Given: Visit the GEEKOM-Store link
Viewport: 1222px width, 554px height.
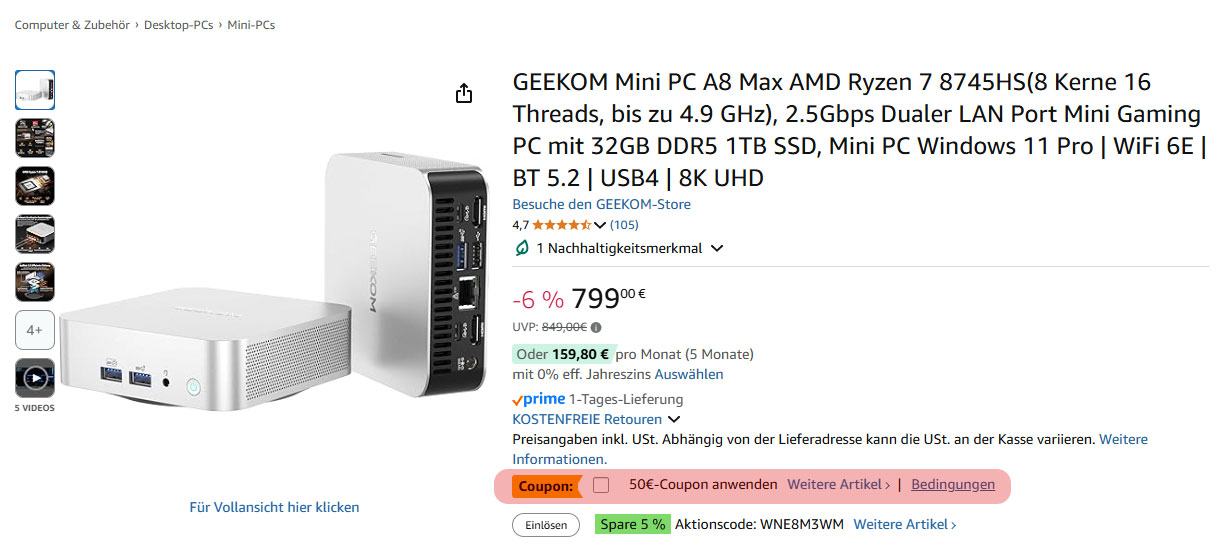Looking at the screenshot, I should tap(601, 204).
